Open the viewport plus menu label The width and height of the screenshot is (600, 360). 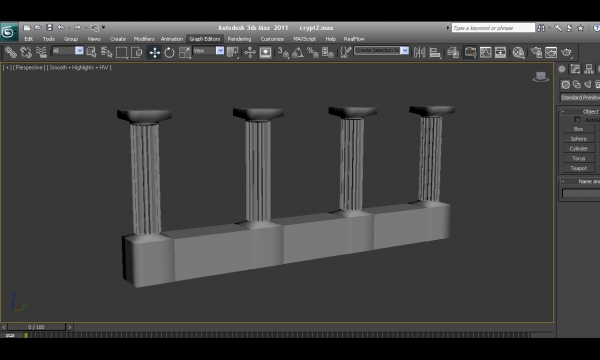pyautogui.click(x=7, y=68)
